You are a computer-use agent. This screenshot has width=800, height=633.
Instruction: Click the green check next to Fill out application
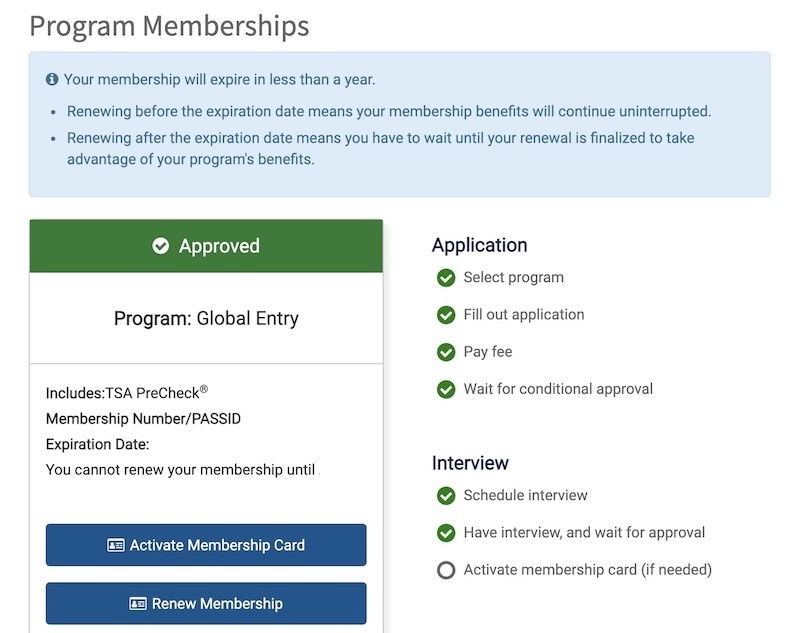pos(446,315)
